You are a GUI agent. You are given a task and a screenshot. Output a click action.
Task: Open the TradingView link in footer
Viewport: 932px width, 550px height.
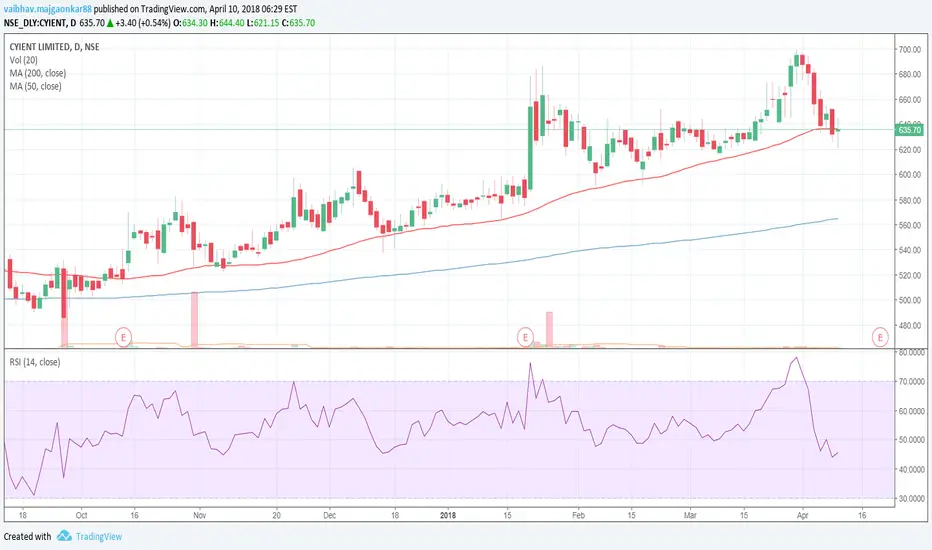tap(99, 536)
